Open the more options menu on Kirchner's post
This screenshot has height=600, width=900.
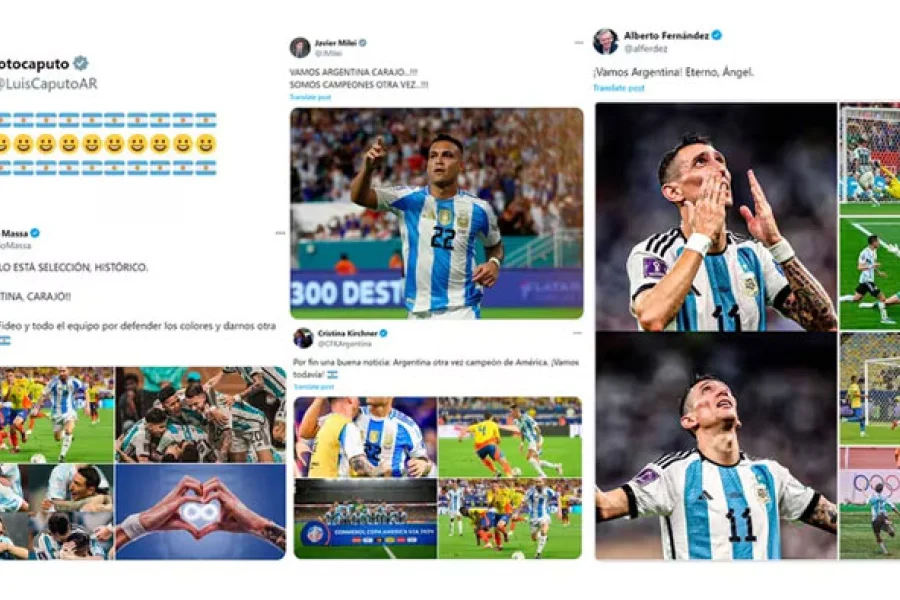tap(577, 333)
